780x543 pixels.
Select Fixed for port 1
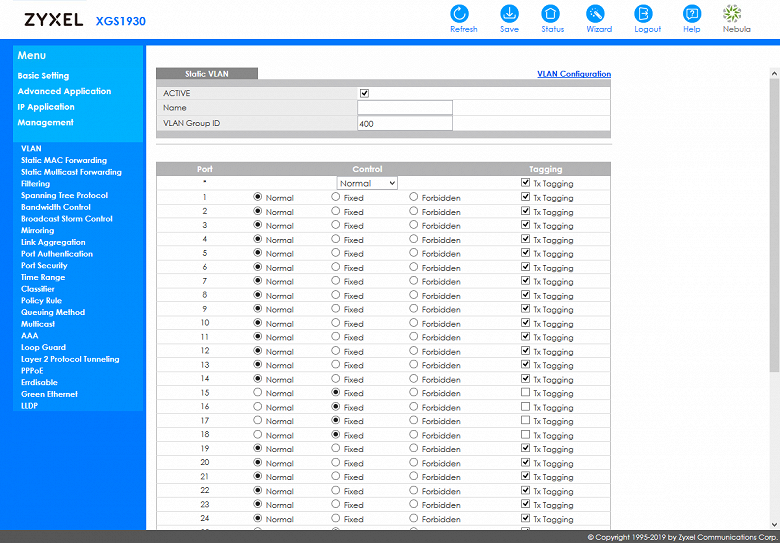coord(336,197)
